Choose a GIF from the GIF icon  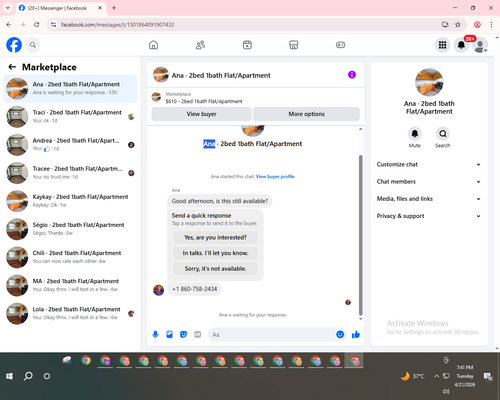tap(197, 334)
